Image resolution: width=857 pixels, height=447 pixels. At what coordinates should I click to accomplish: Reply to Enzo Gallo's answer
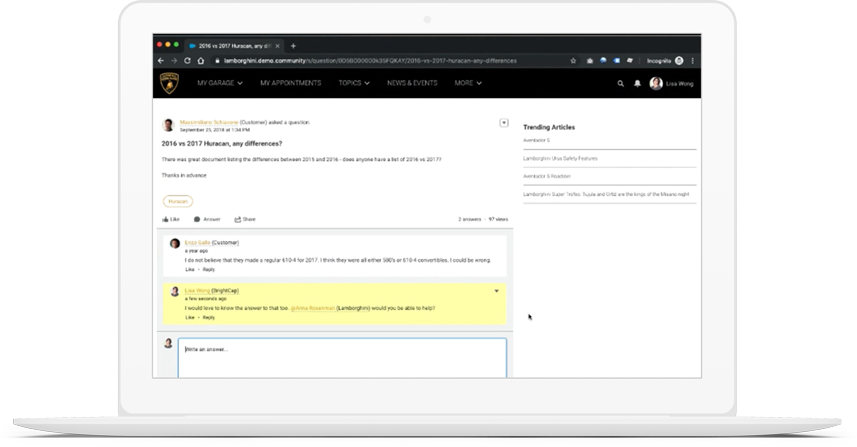pyautogui.click(x=209, y=269)
